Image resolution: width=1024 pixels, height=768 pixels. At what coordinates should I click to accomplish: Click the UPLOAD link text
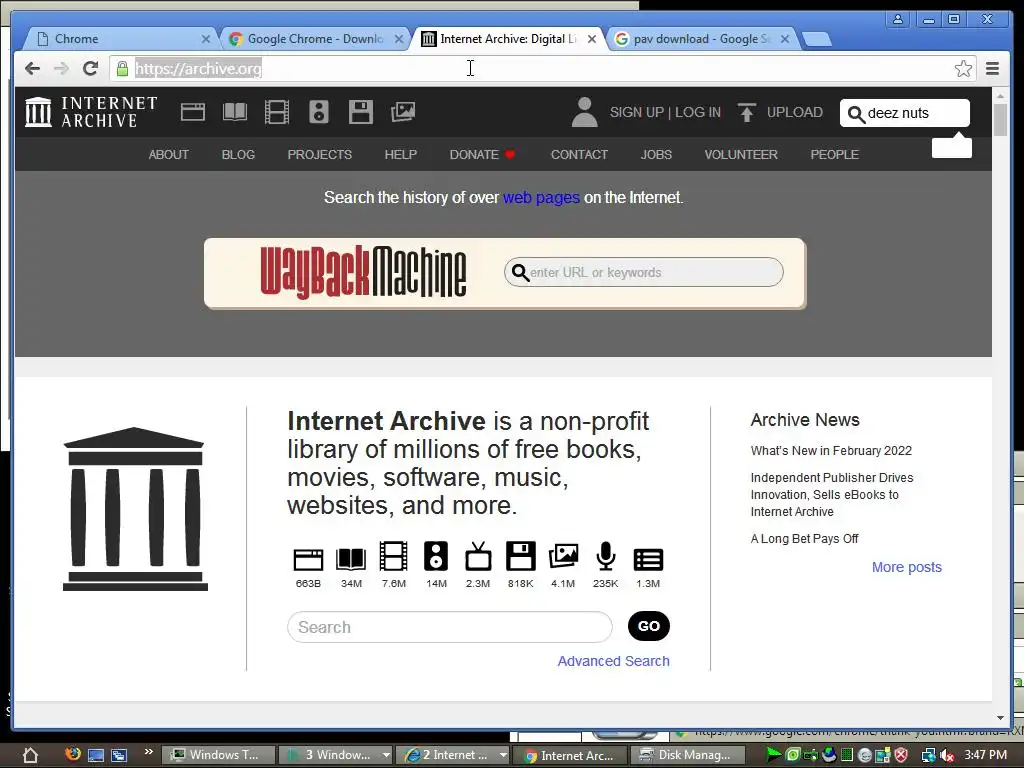(x=794, y=112)
